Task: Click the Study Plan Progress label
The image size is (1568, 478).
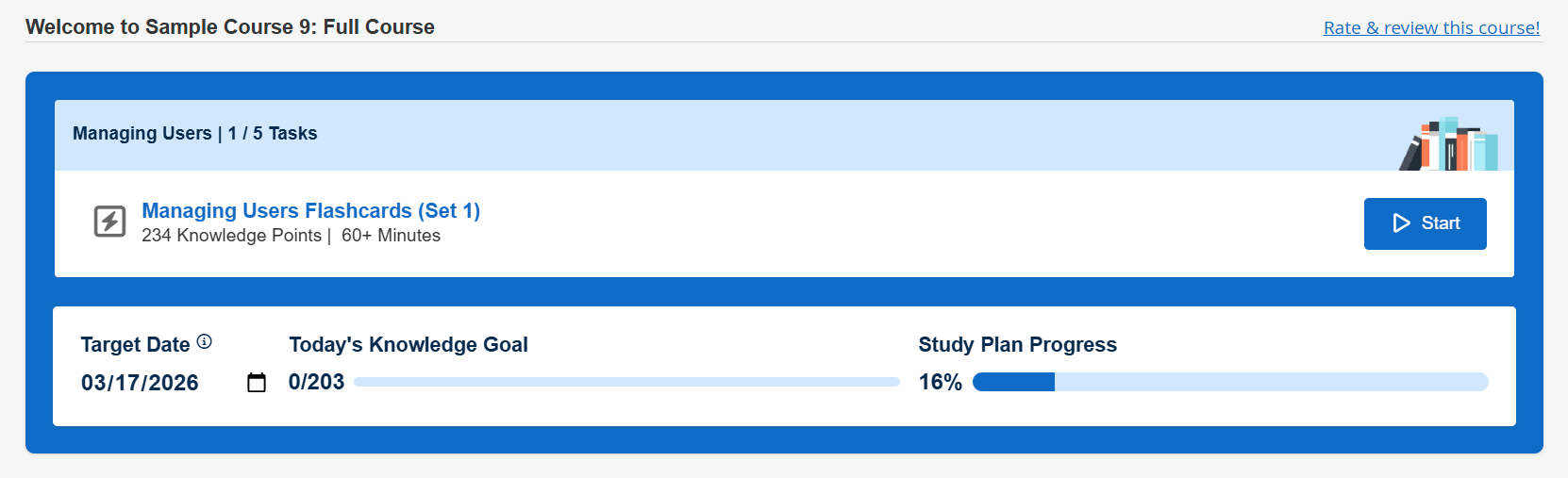Action: point(1017,345)
